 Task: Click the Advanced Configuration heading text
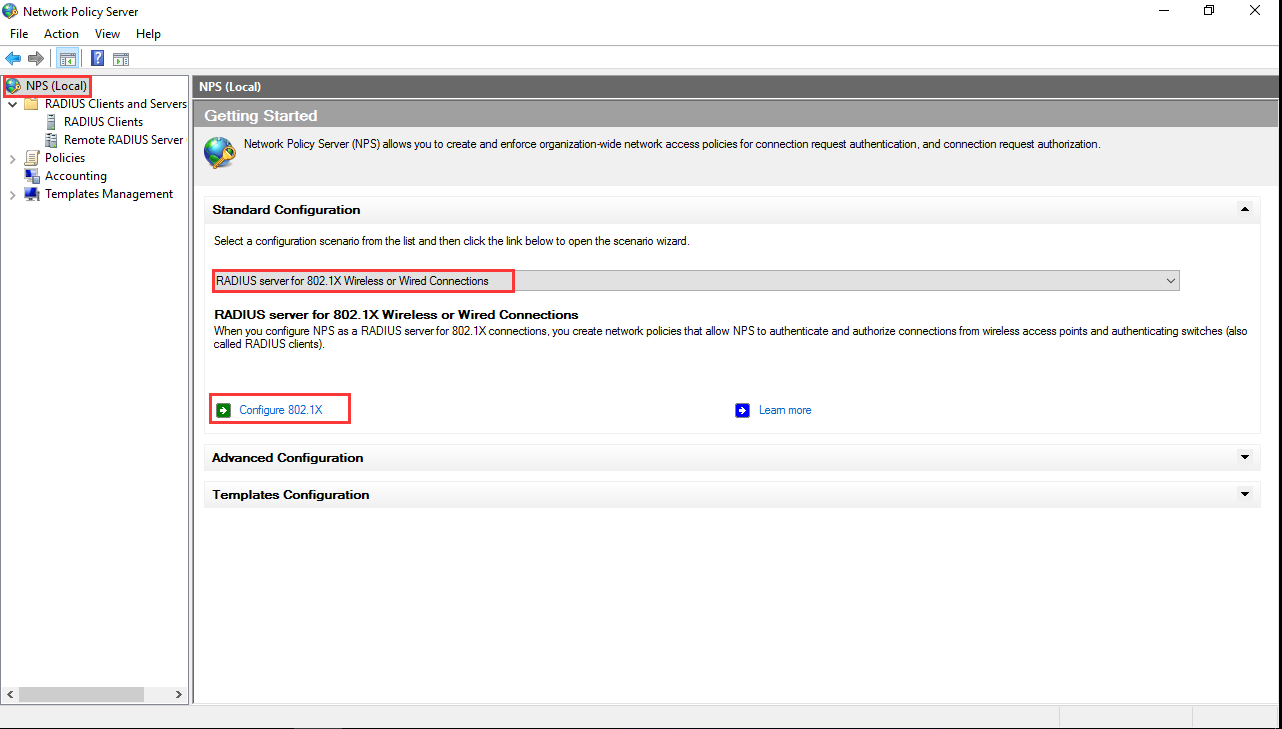coord(288,457)
